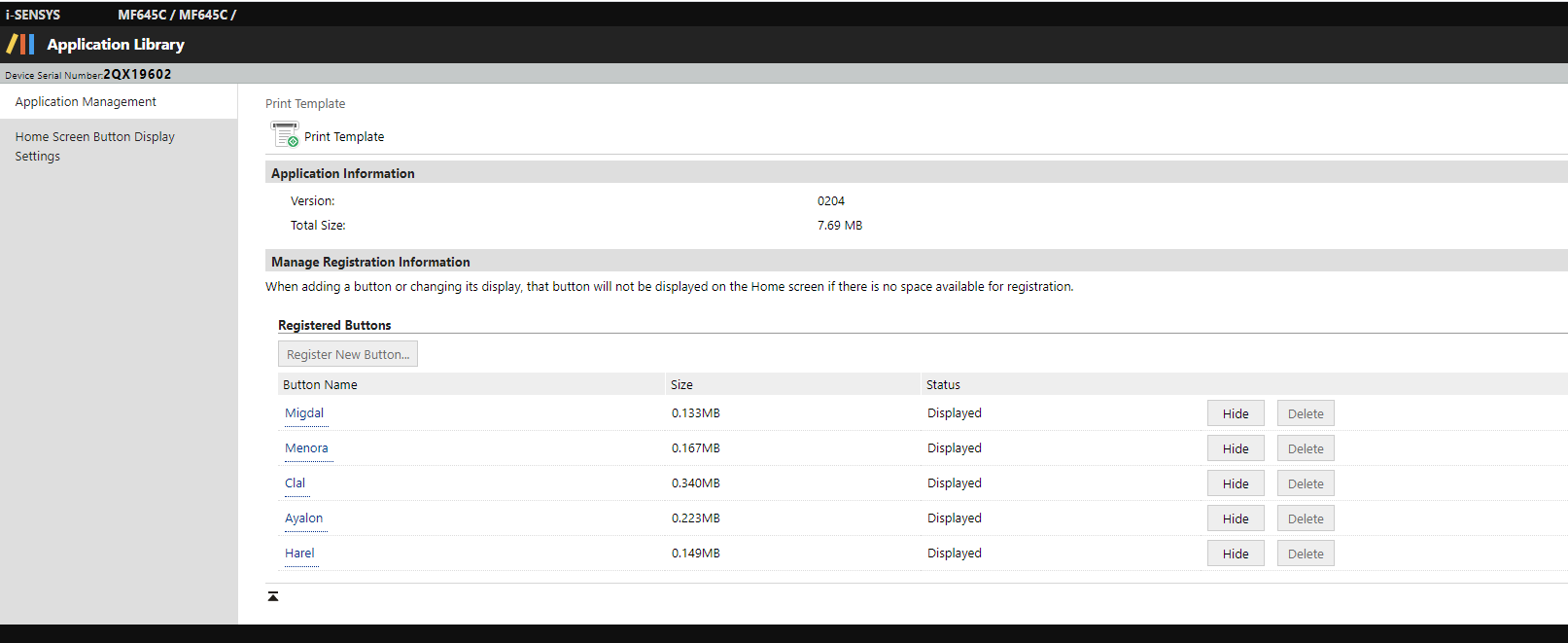Open the Clal button link

(295, 483)
